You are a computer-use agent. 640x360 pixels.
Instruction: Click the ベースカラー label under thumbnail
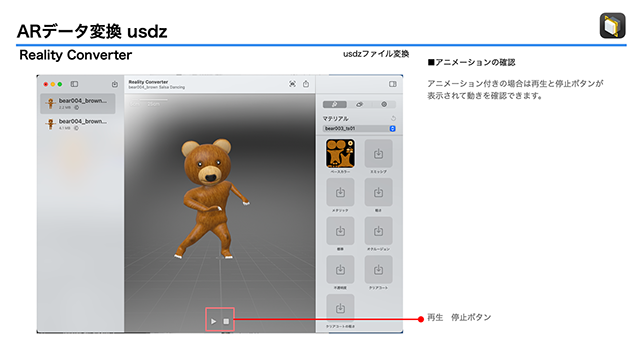point(340,172)
